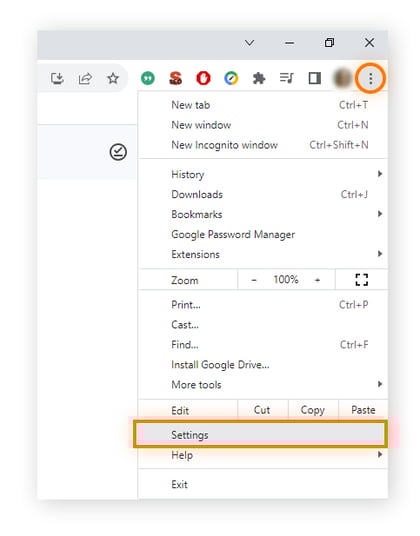Image resolution: width=420 pixels, height=536 pixels.
Task: Toggle the side panel icon
Action: [315, 78]
